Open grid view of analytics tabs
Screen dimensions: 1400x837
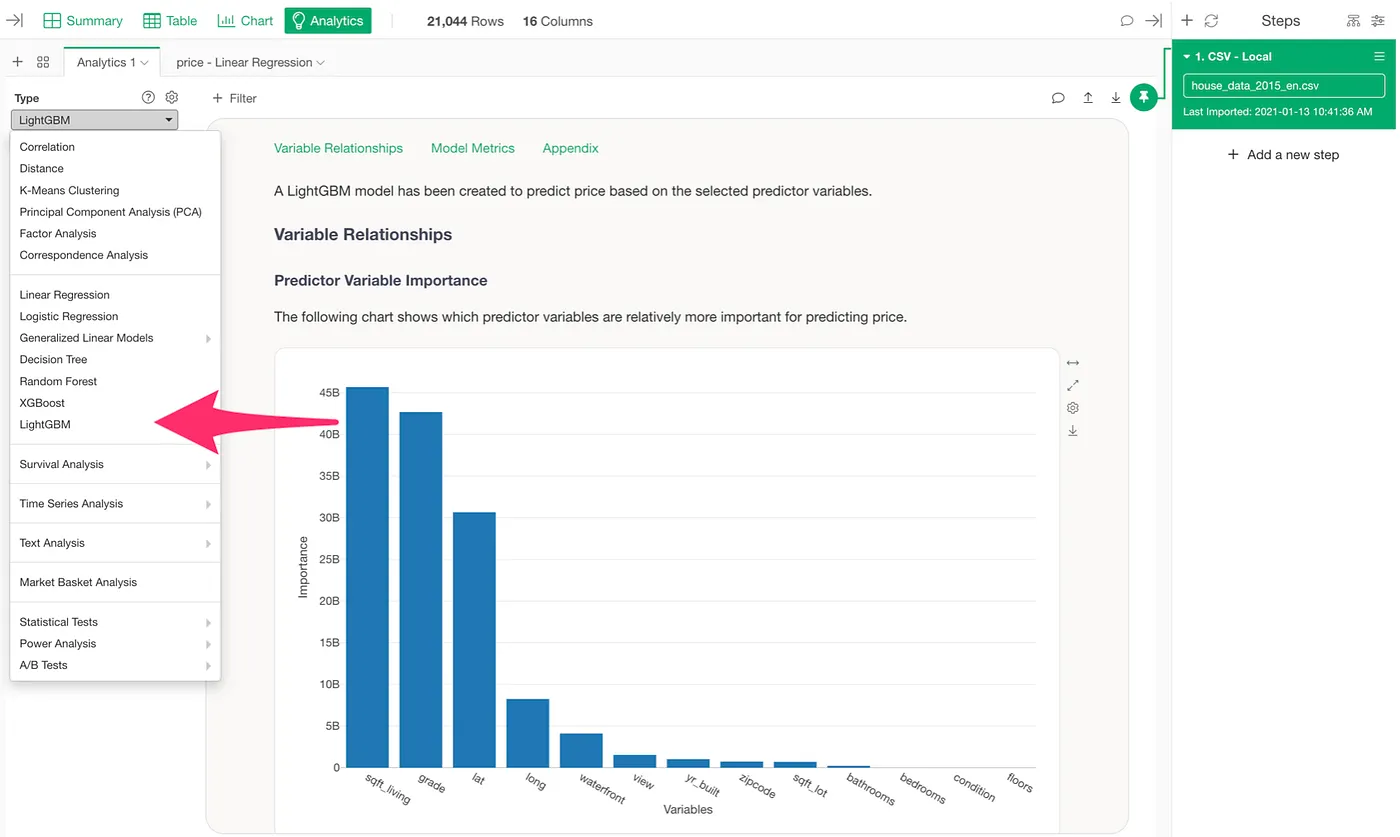tap(43, 62)
